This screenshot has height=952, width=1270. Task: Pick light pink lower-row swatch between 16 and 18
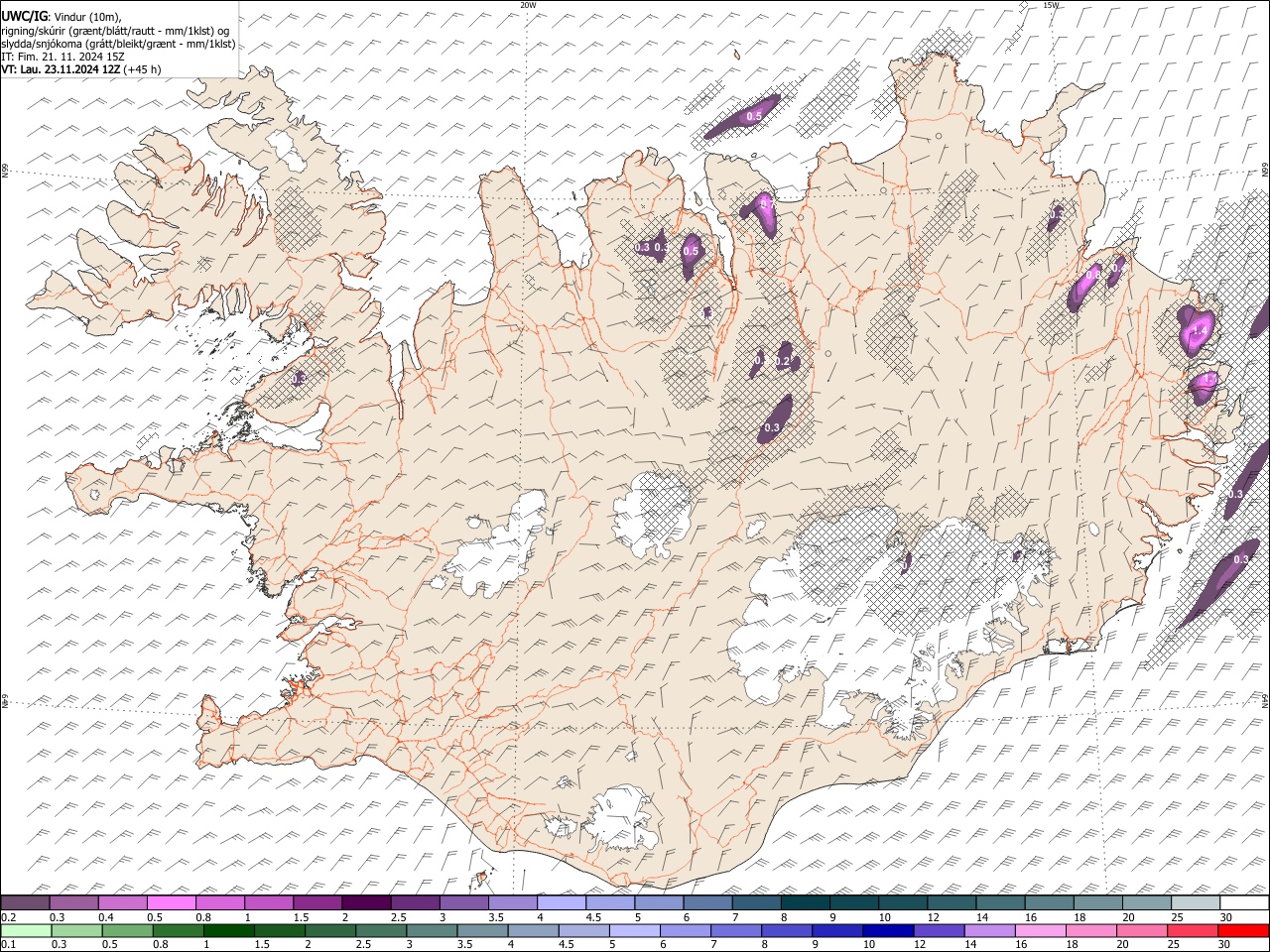pos(1042,930)
